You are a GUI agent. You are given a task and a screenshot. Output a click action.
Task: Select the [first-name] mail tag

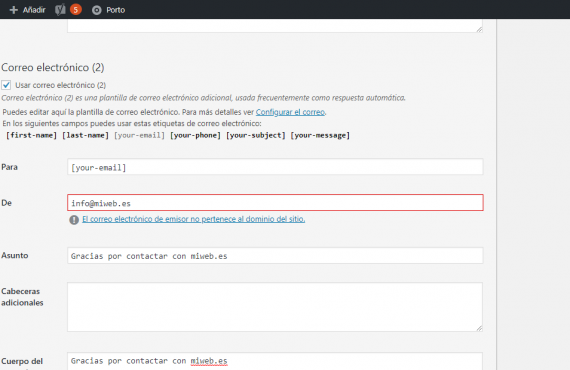coord(31,135)
